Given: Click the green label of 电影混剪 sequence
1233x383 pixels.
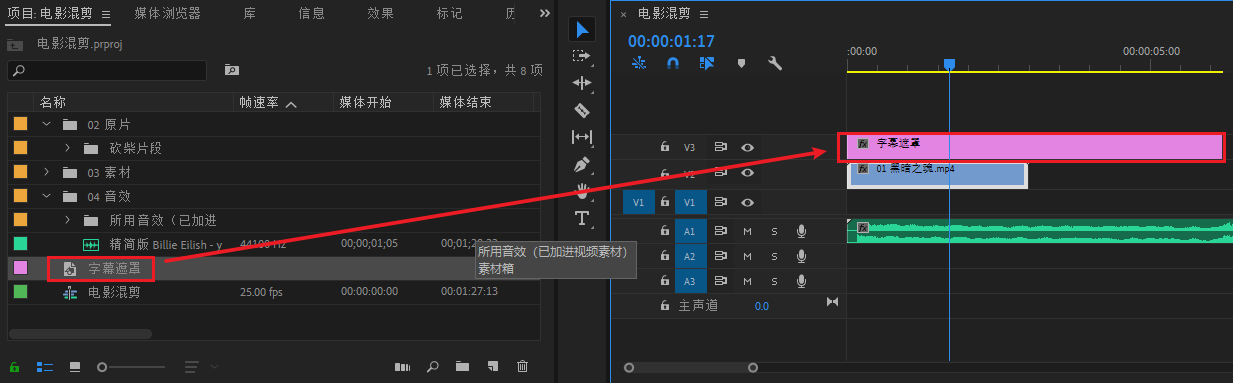Looking at the screenshot, I should coord(20,292).
